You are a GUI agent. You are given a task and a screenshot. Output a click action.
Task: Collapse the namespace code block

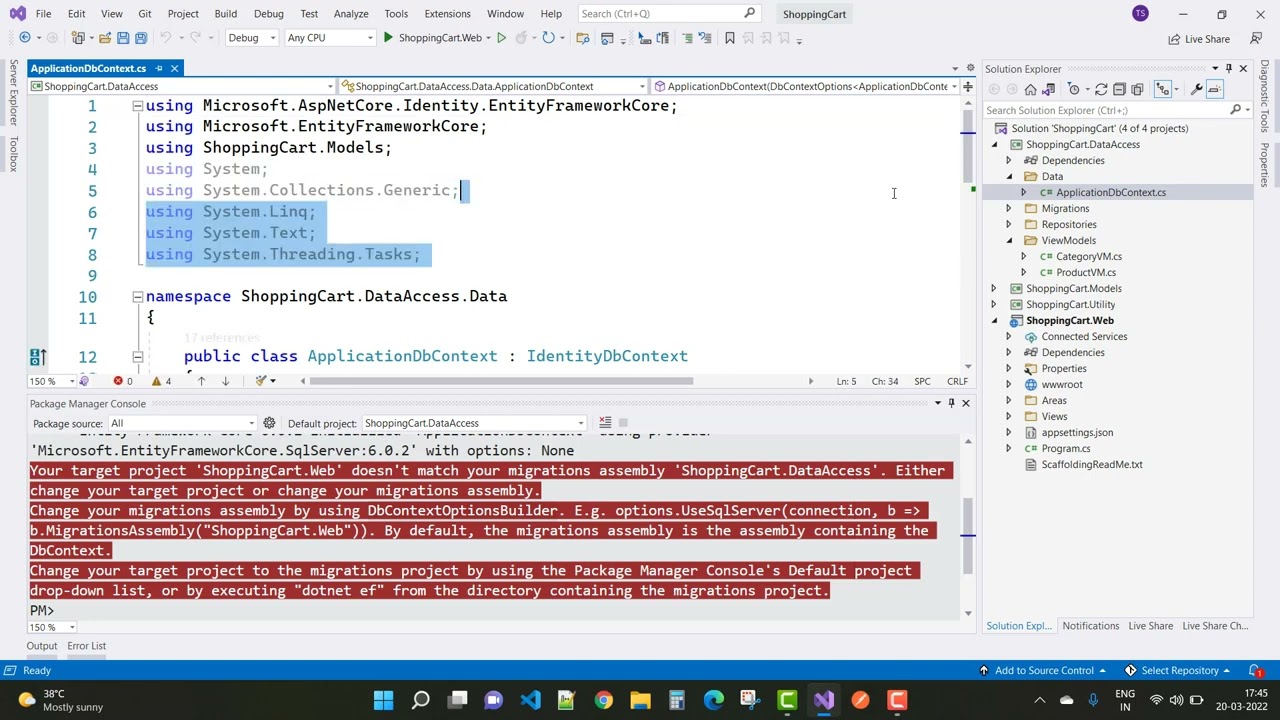tap(138, 296)
